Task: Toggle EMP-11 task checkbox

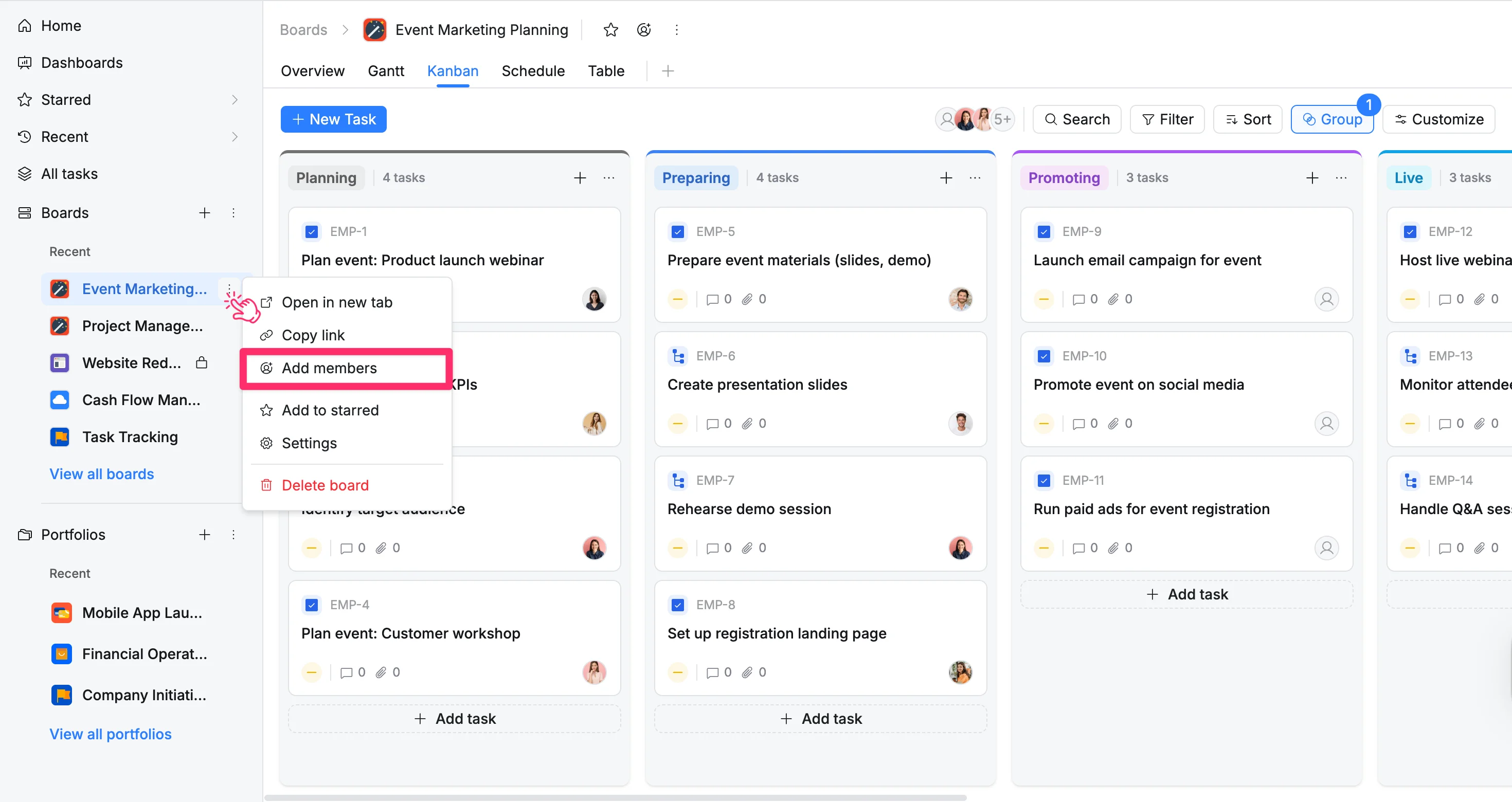Action: point(1044,481)
